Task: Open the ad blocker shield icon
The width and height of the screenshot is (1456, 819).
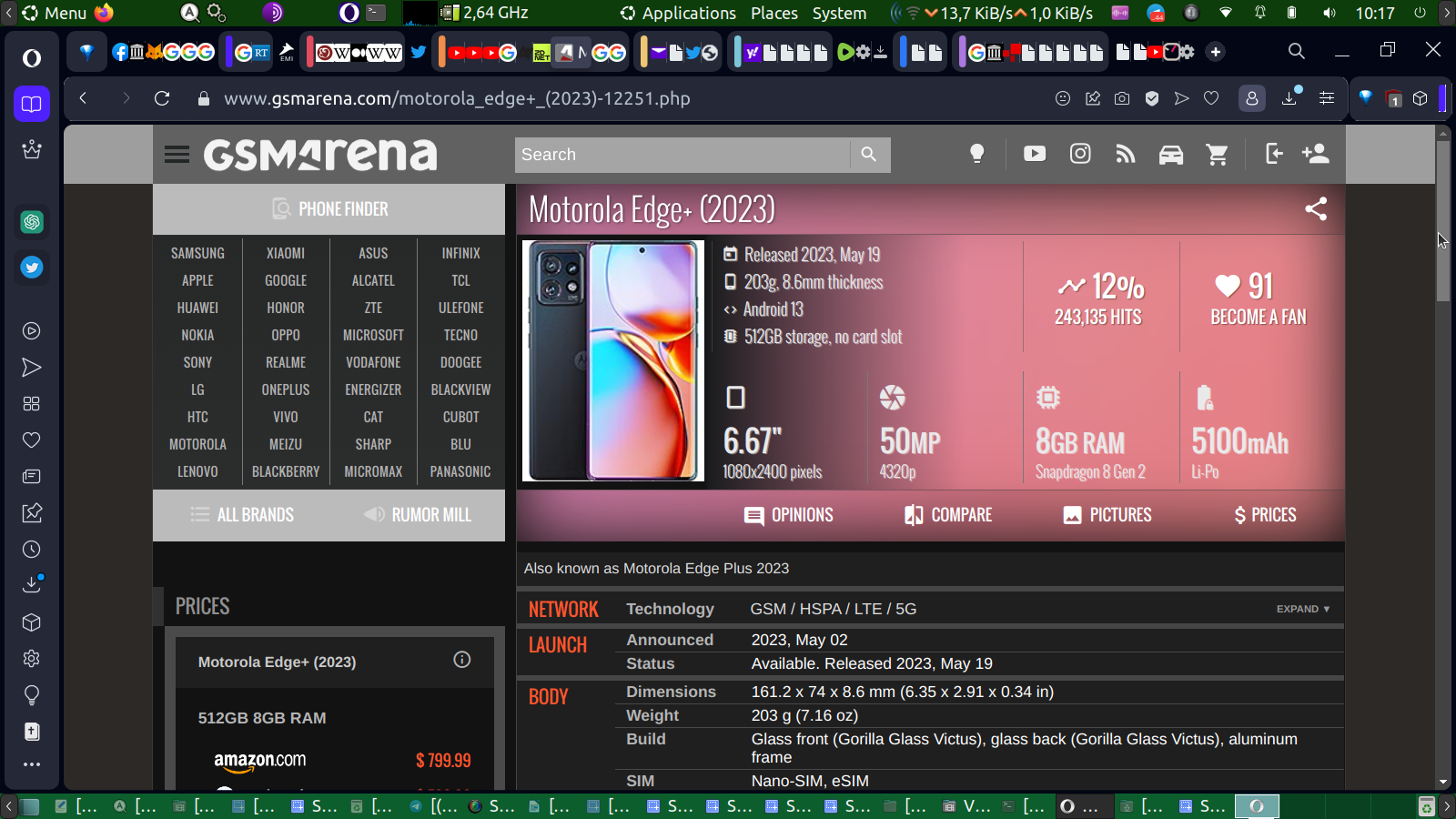Action: click(1152, 98)
